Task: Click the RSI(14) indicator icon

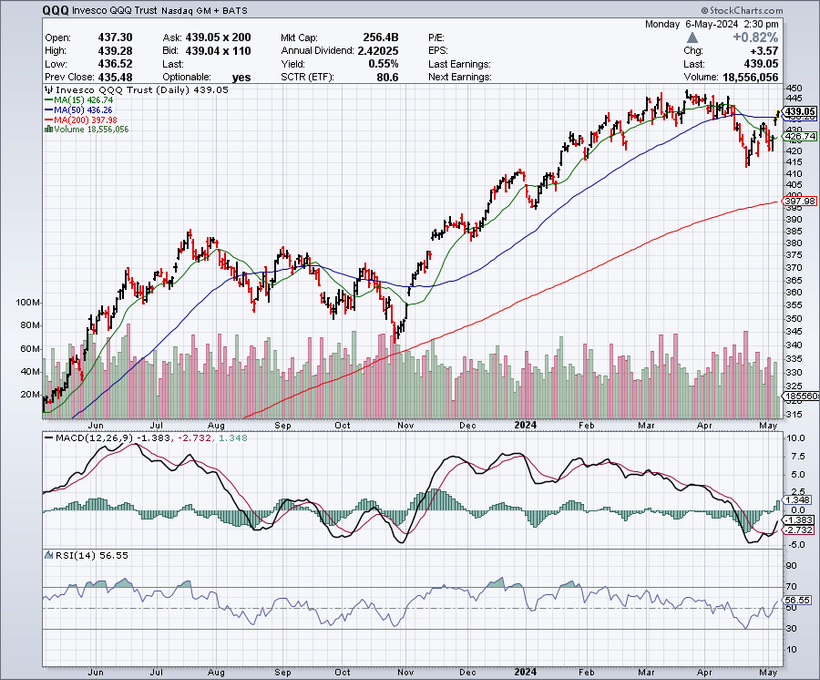Action: click(50, 555)
